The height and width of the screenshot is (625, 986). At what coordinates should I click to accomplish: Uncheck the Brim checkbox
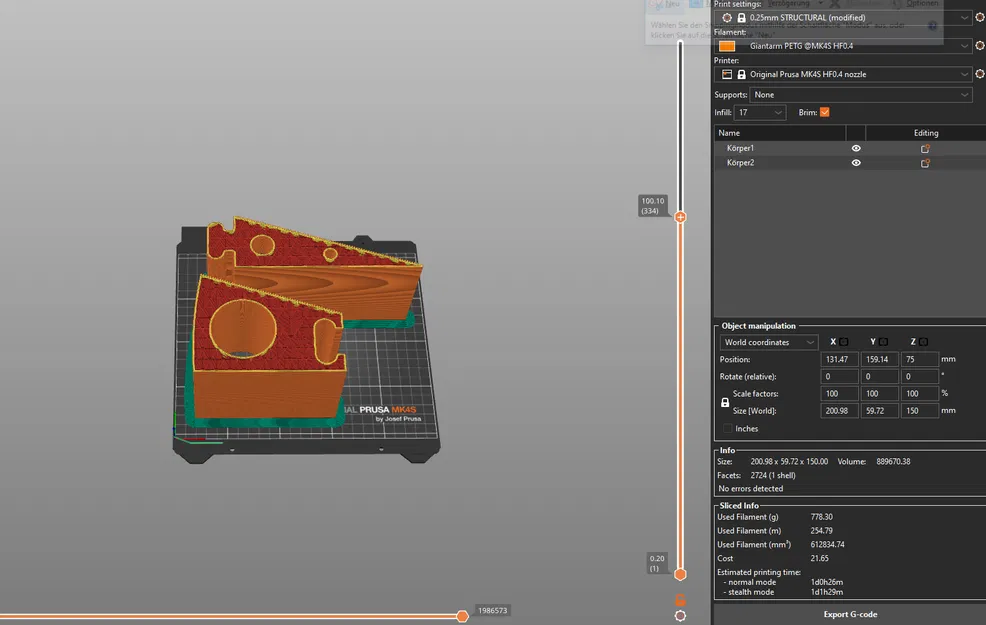click(824, 113)
